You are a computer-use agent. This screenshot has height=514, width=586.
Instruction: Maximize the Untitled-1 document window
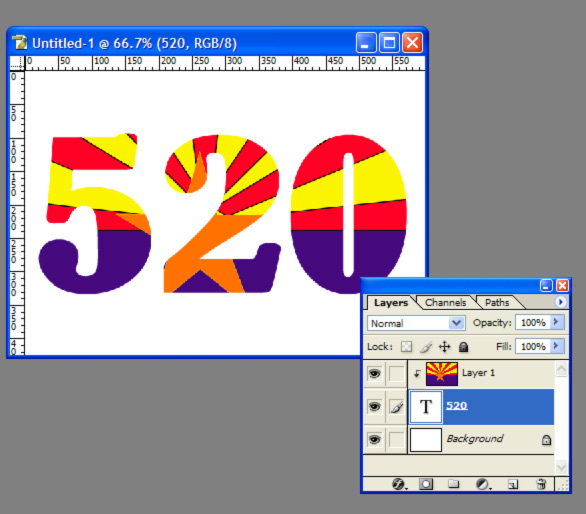(x=389, y=43)
